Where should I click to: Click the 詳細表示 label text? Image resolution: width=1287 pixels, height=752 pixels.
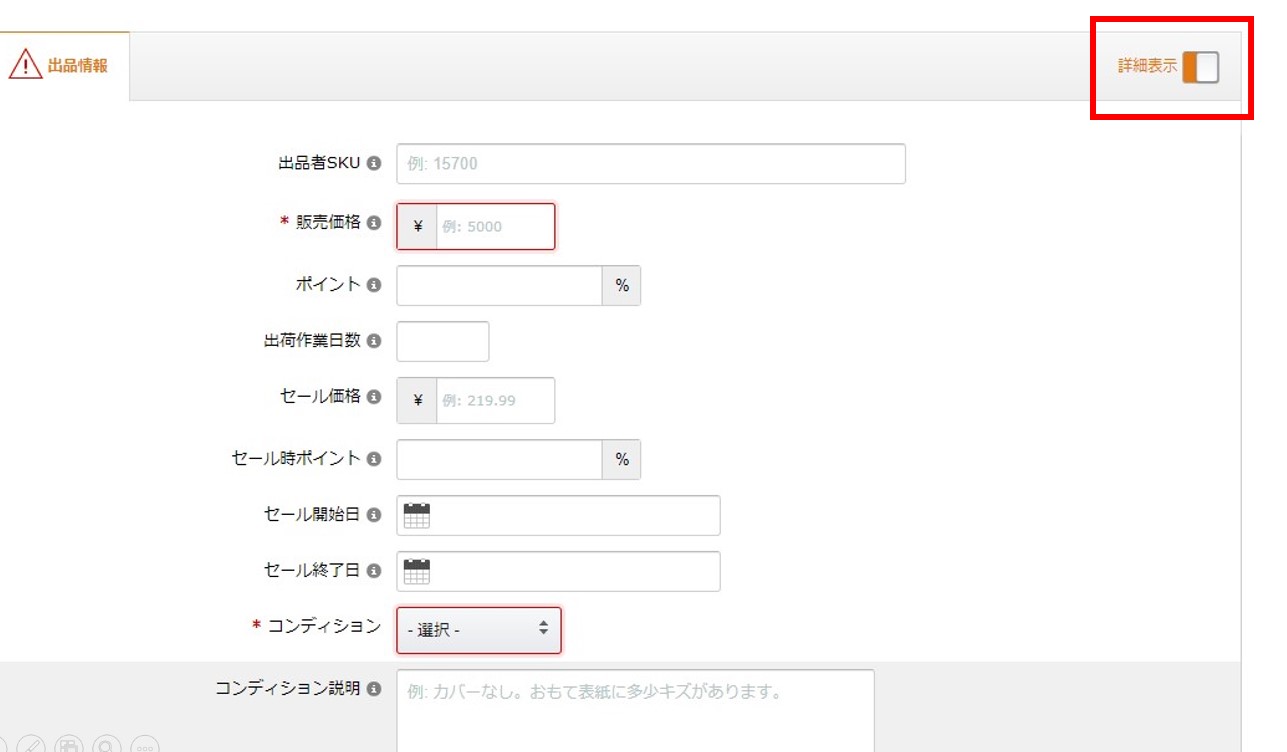[1147, 67]
